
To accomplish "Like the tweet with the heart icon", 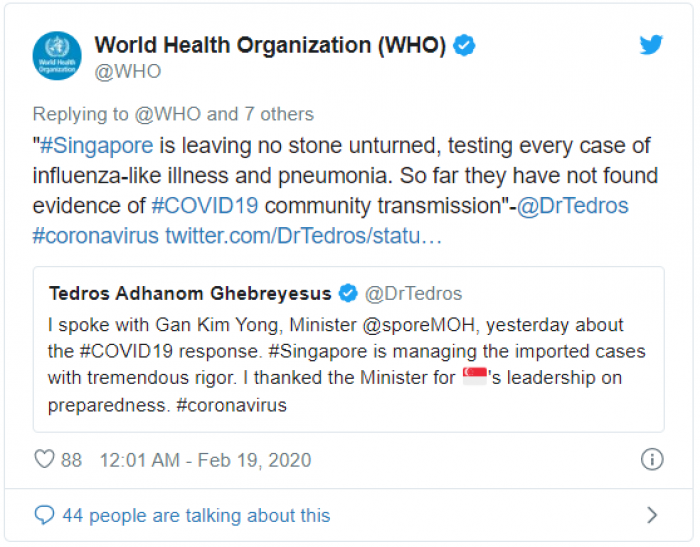I will [45, 460].
